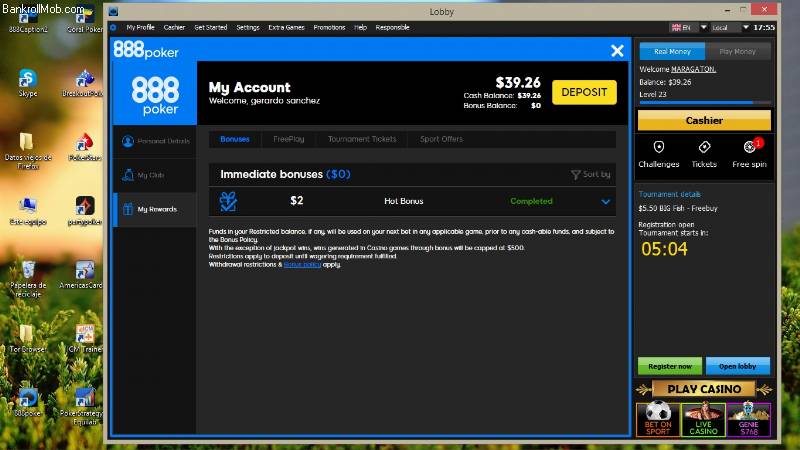The image size is (800, 450).
Task: Select the Tournament Tickets tab
Action: pyautogui.click(x=362, y=139)
